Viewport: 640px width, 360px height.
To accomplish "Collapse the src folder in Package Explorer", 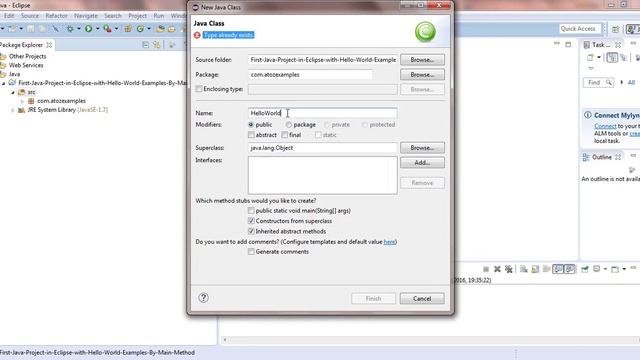I will pos(13,92).
